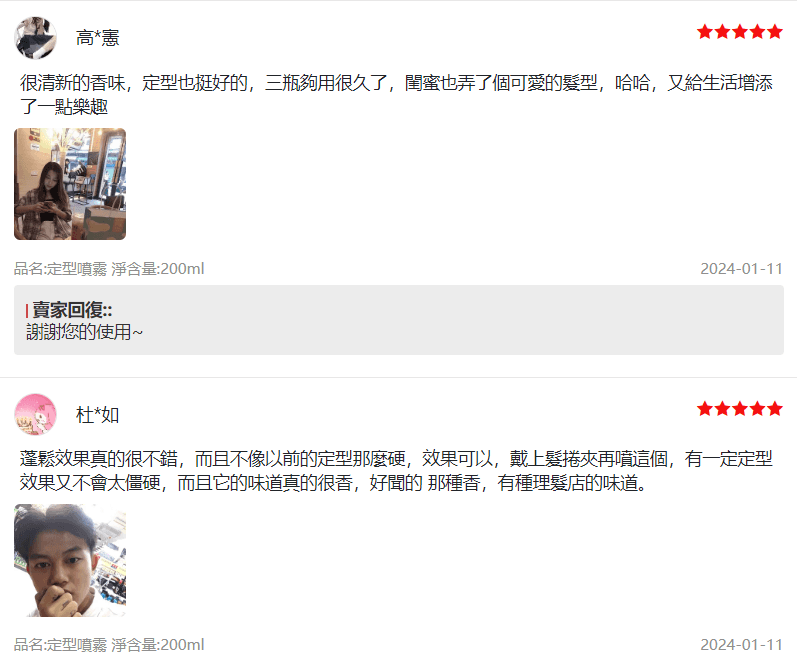Click 杜*如's review text about 蓬鬆效果
Viewport: 797px width, 669px height.
tap(396, 471)
